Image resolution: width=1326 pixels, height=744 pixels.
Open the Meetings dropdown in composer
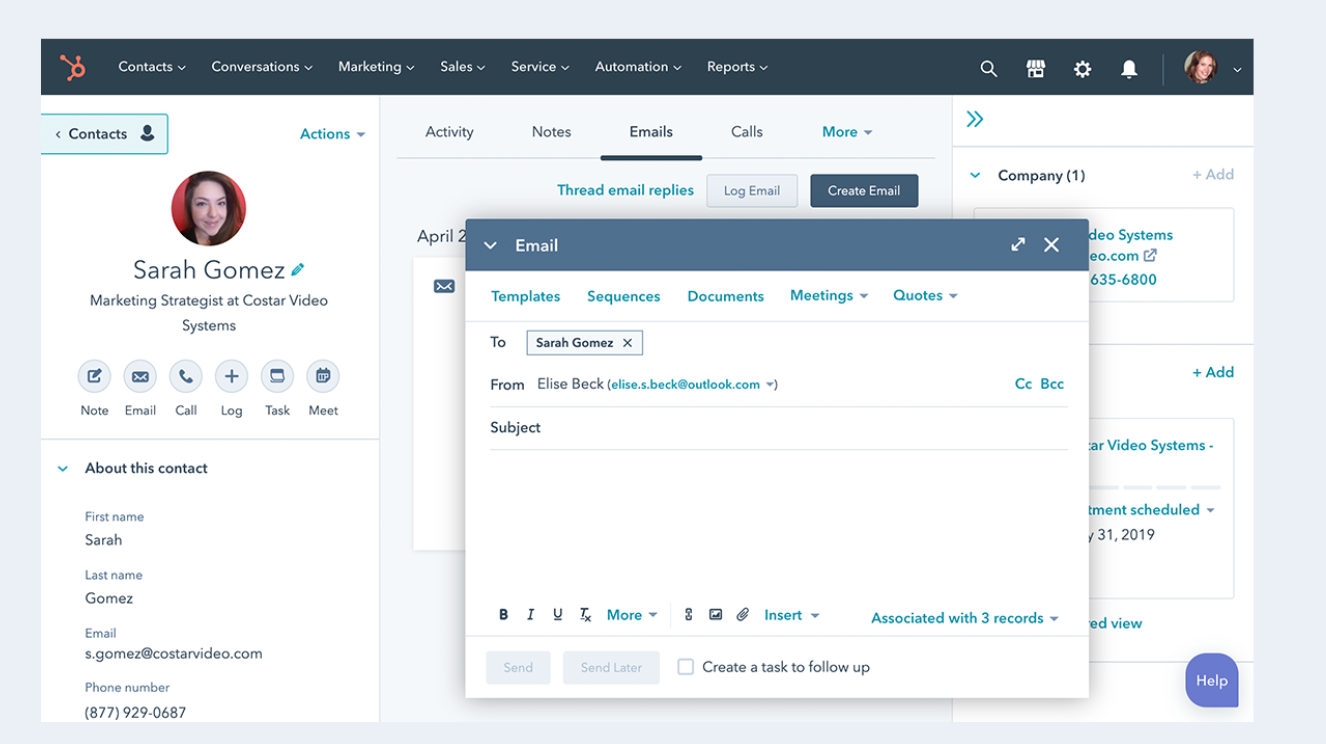point(829,296)
